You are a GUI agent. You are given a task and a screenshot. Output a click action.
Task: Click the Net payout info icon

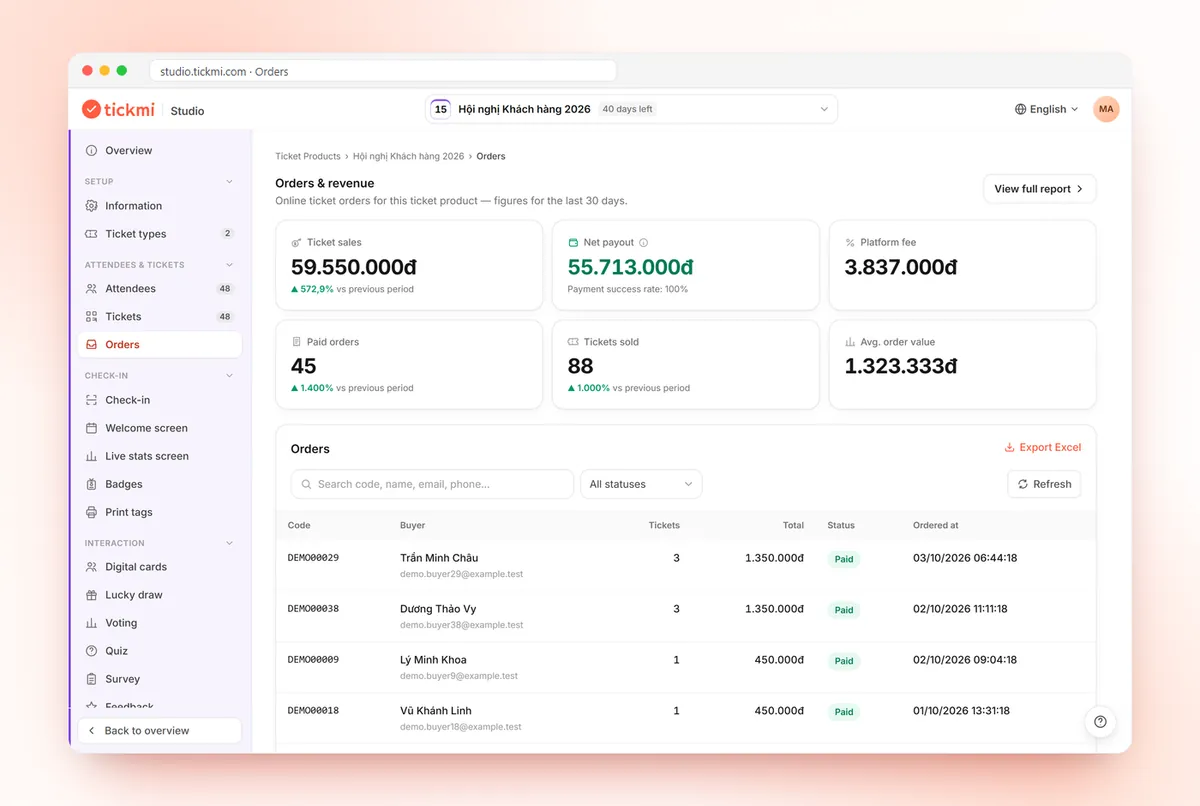(x=643, y=243)
